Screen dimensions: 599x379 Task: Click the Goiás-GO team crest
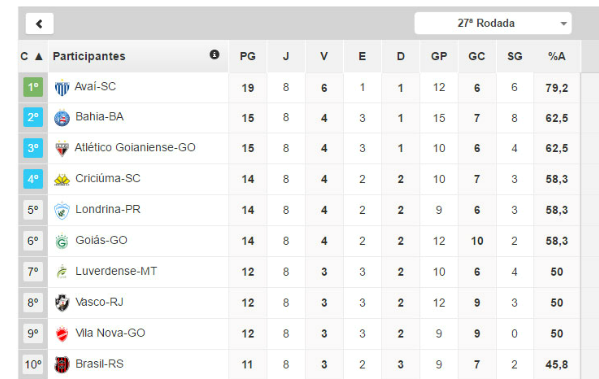tap(62, 241)
